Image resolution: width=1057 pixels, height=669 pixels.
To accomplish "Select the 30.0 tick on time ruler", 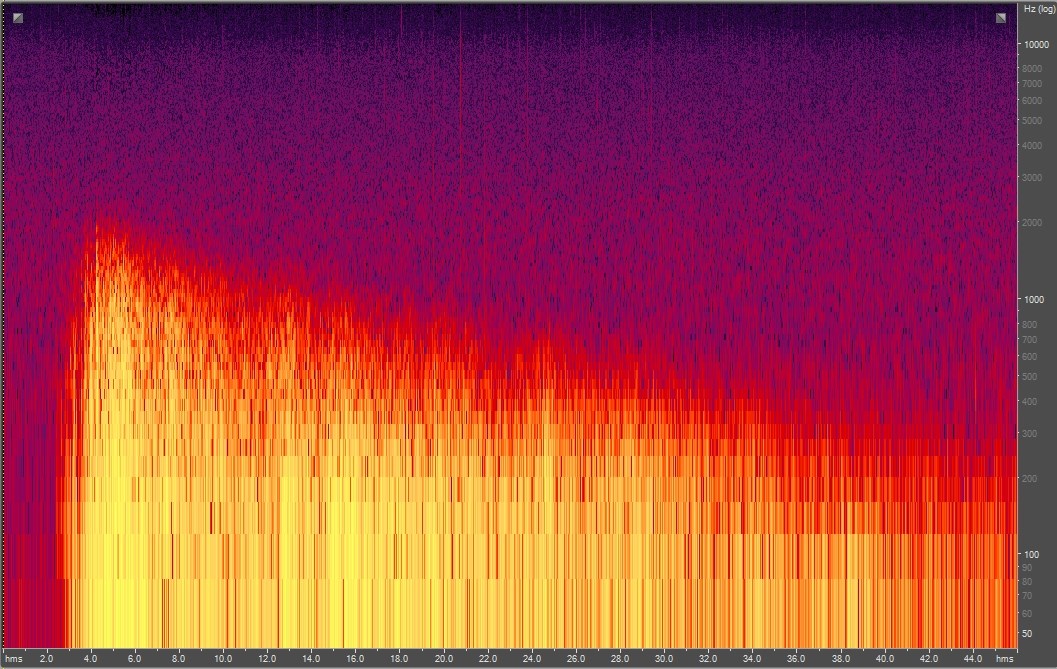I will 664,659.
